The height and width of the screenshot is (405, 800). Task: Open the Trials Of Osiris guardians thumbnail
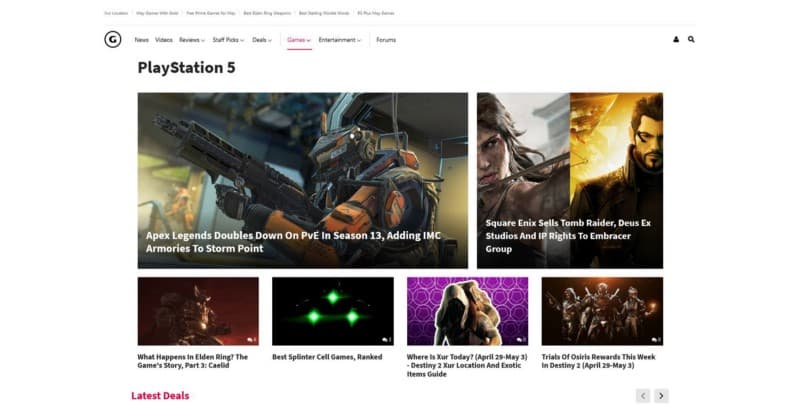(x=602, y=311)
